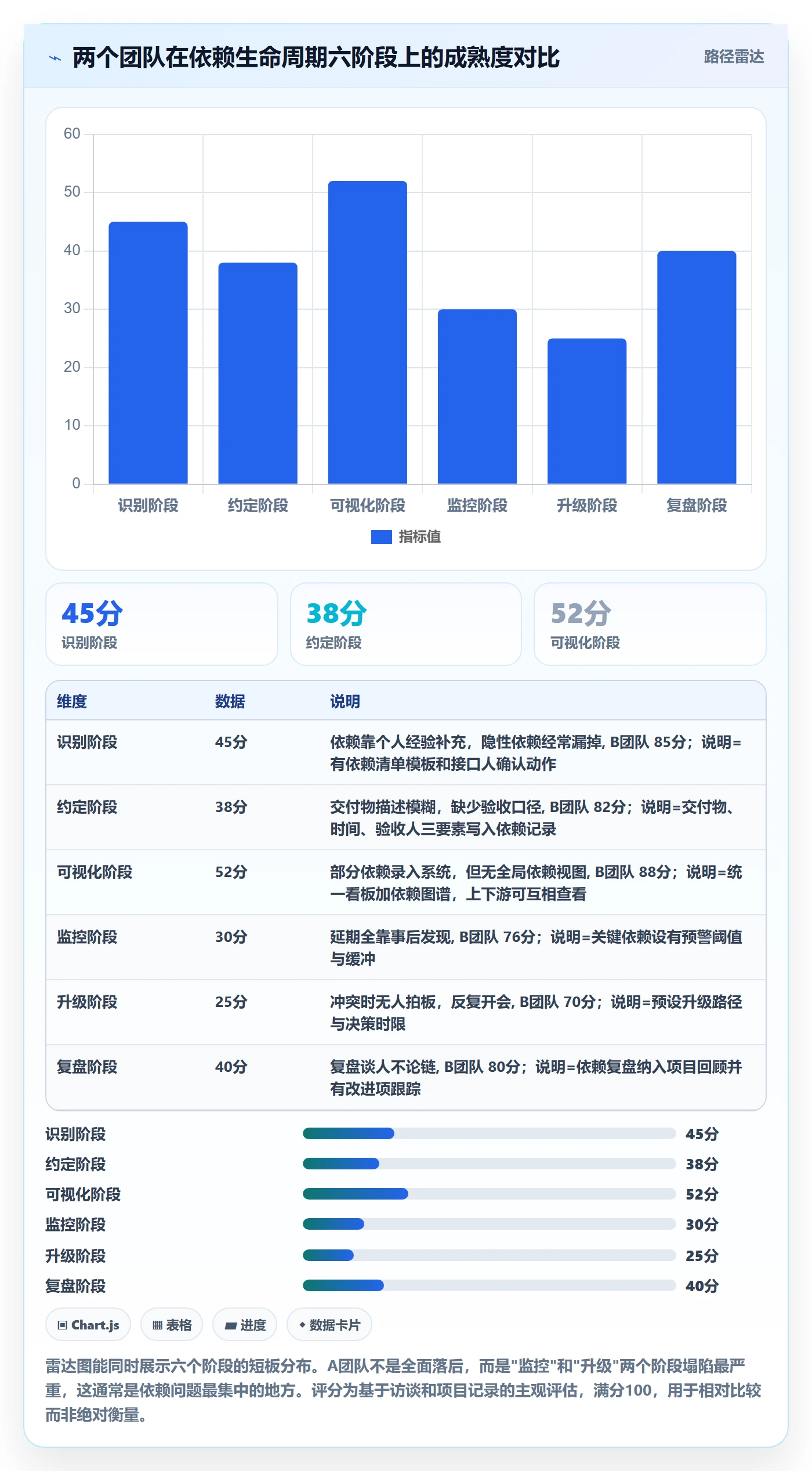Viewport: 812px width, 1471px height.
Task: Click the 约定阶段 progress bar at 38分
Action: [489, 1164]
